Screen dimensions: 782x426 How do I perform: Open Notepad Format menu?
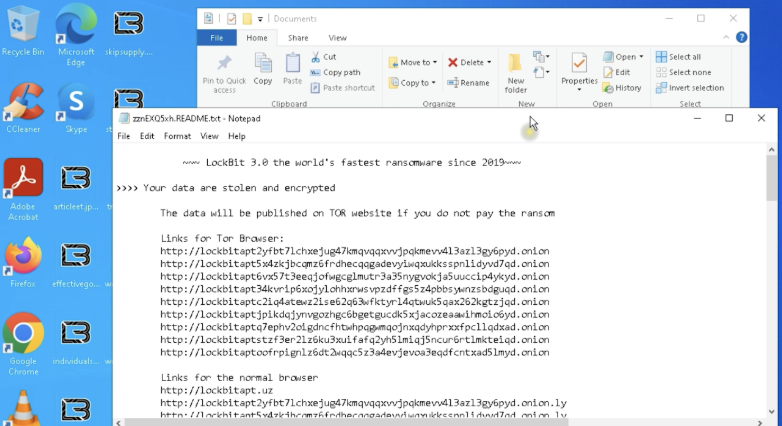tap(177, 136)
